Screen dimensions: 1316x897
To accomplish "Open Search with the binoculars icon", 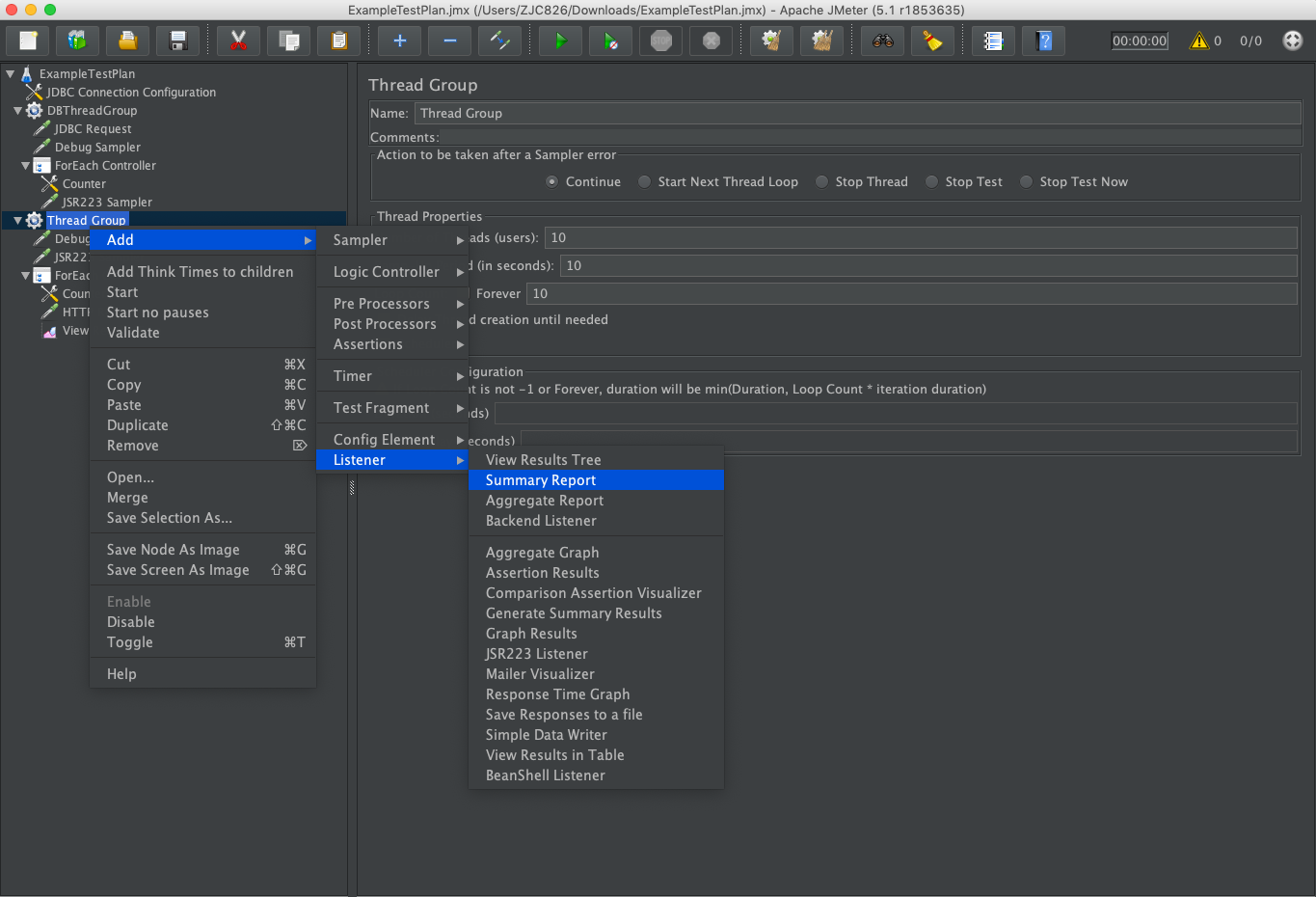I will [882, 41].
